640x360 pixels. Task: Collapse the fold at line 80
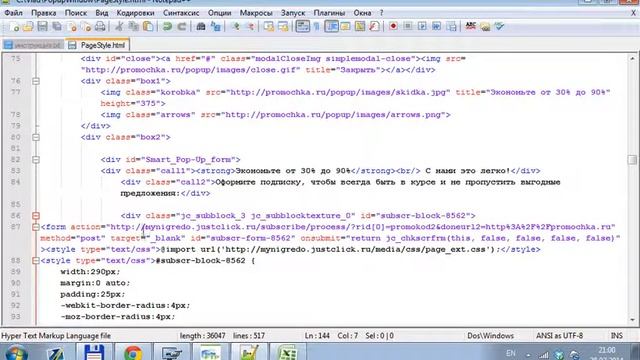36,137
